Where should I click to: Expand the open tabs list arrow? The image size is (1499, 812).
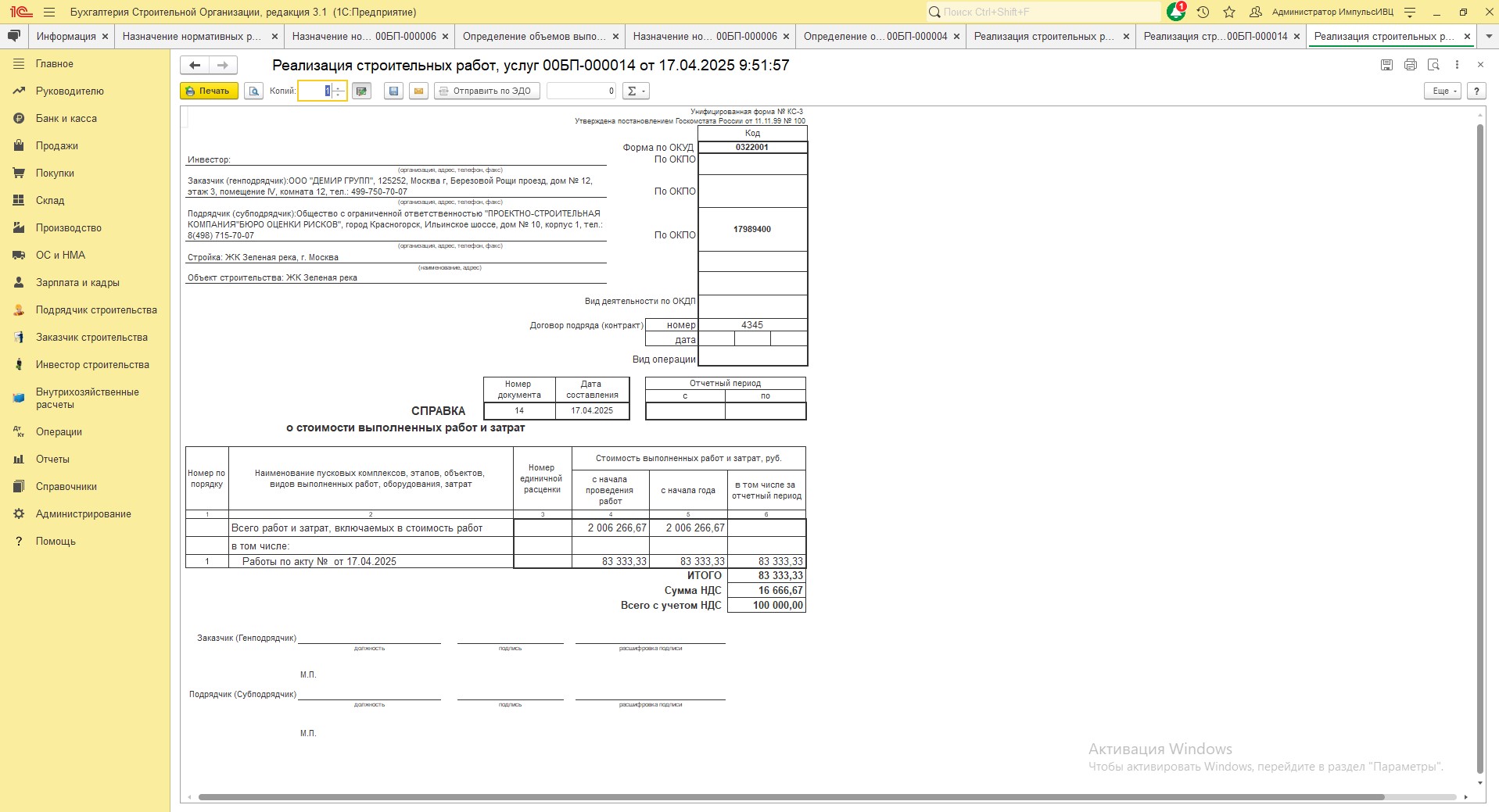point(1487,37)
